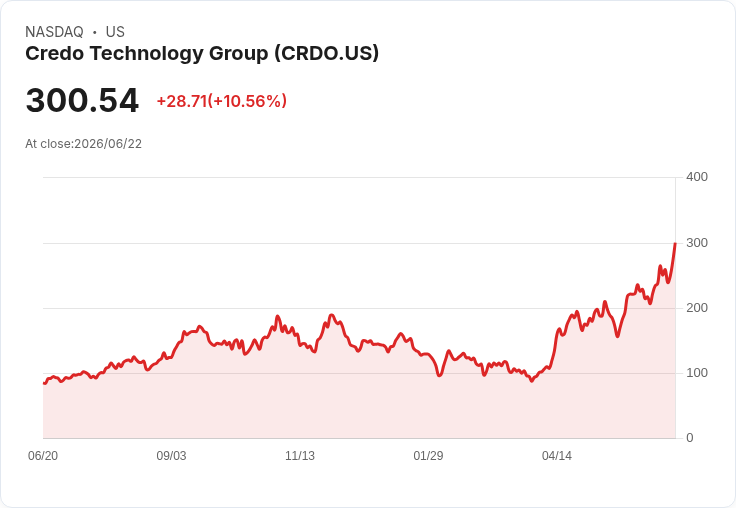This screenshot has height=508, width=736.
Task: Click the 06/20 date on x-axis
Action: [x=43, y=455]
